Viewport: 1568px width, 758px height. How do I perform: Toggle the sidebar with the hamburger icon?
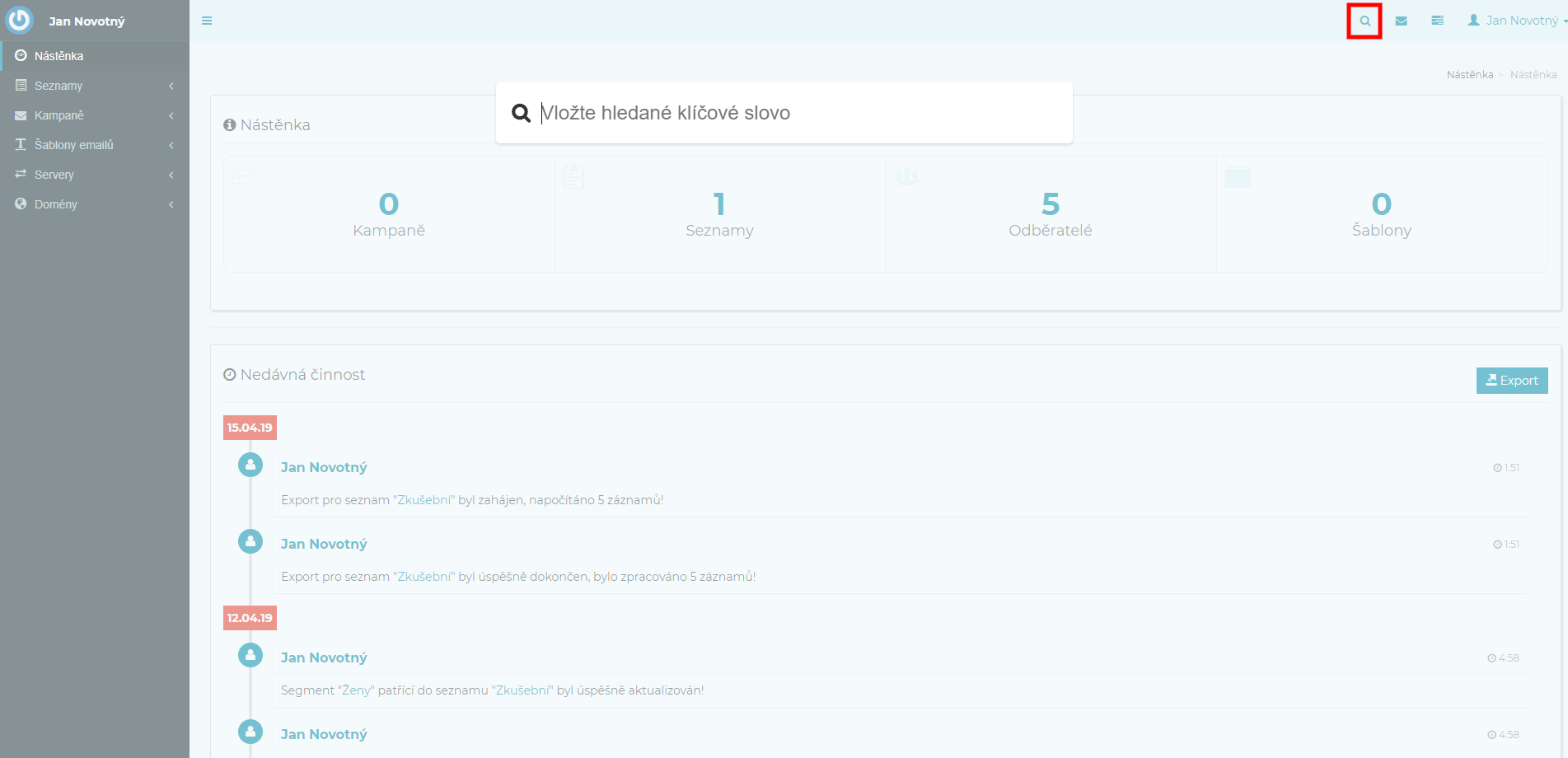point(207,21)
